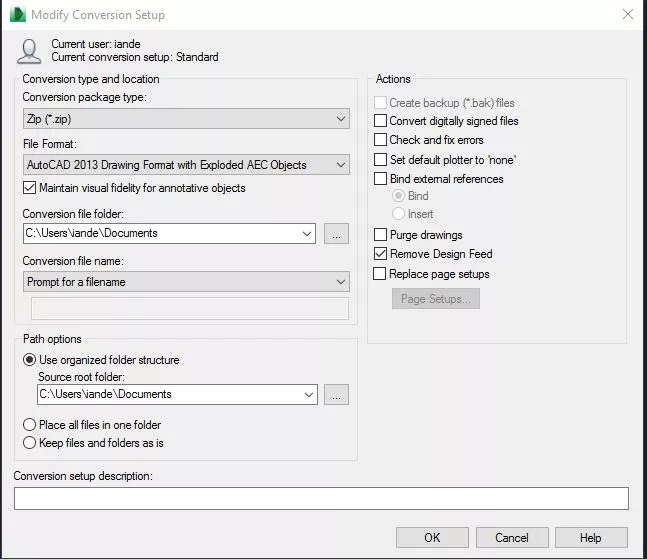Click the Help button

(x=591, y=538)
